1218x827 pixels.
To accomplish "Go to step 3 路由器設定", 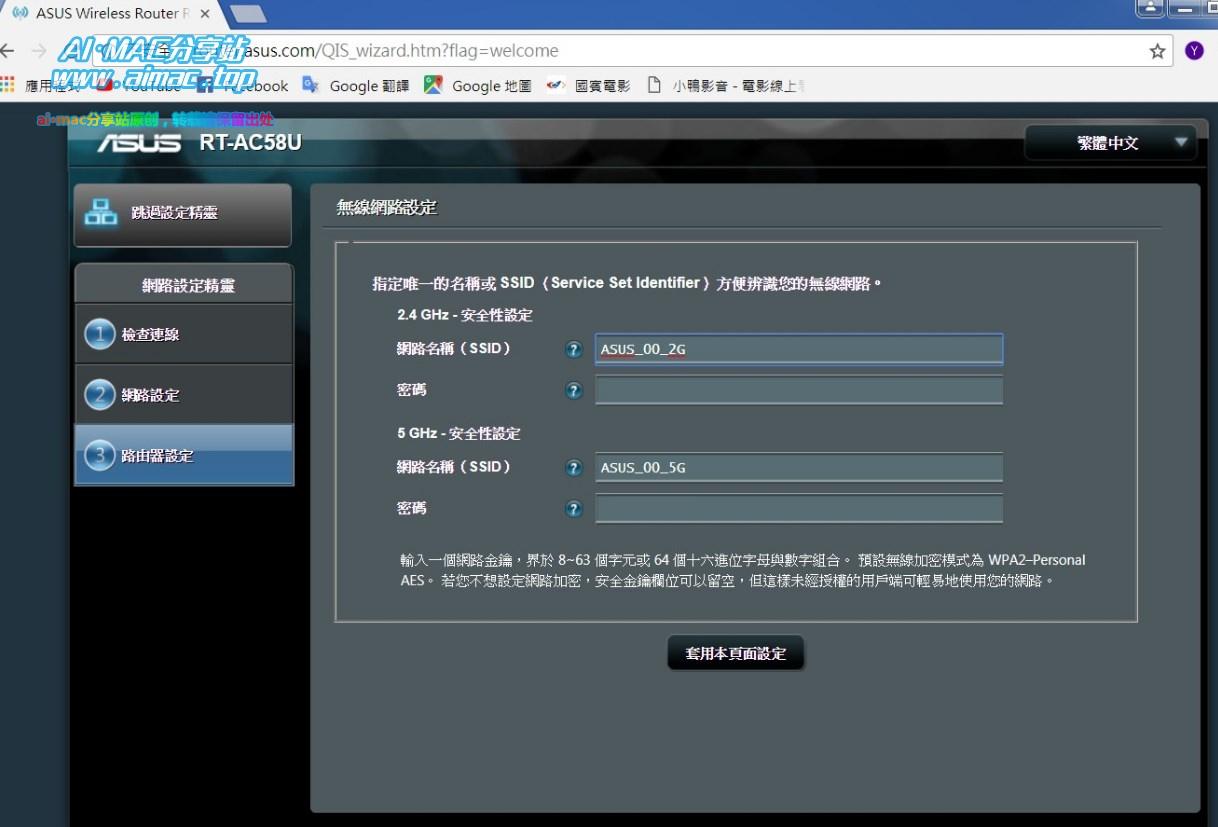I will [x=183, y=455].
